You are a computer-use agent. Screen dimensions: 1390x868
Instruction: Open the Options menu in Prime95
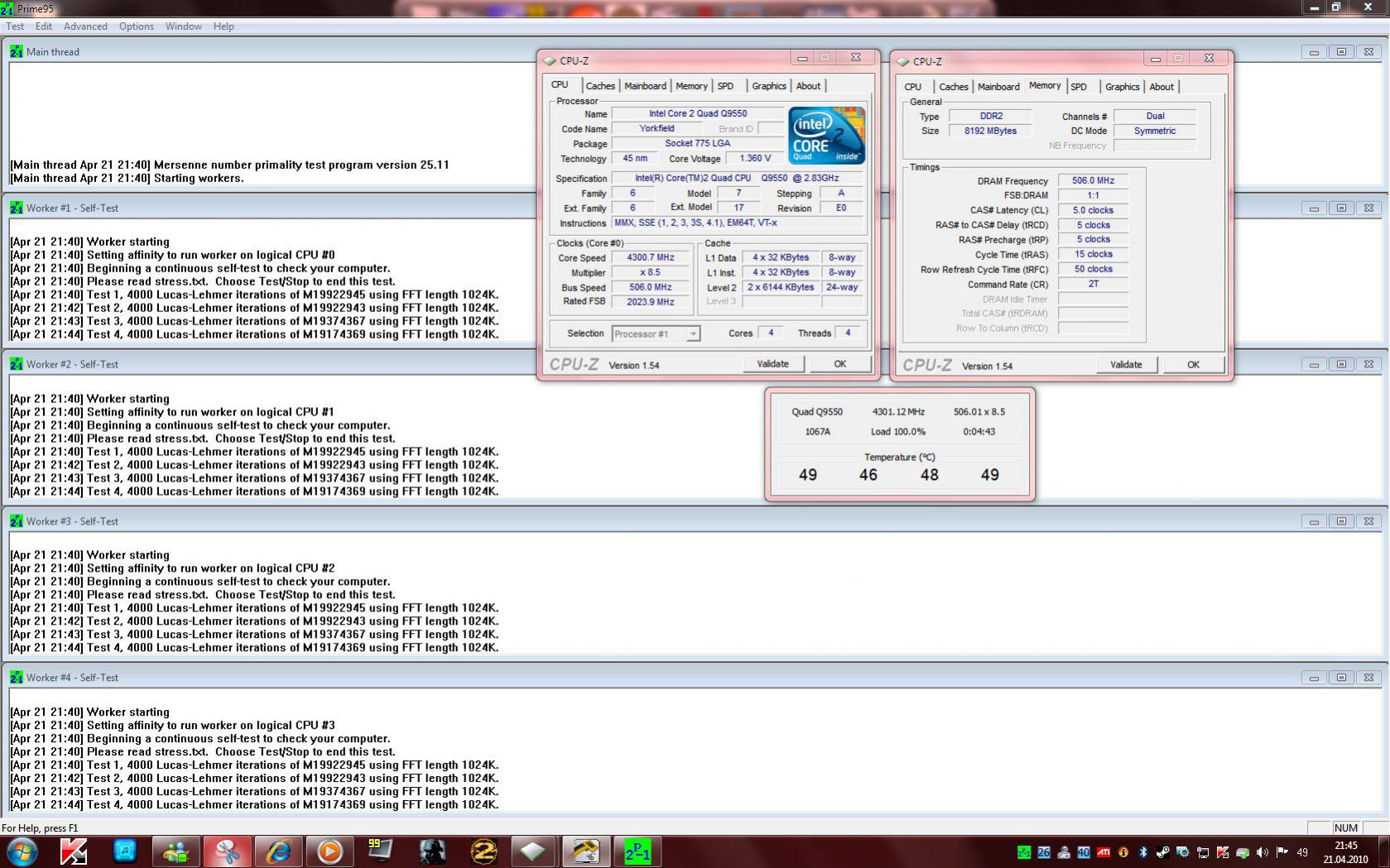137,26
